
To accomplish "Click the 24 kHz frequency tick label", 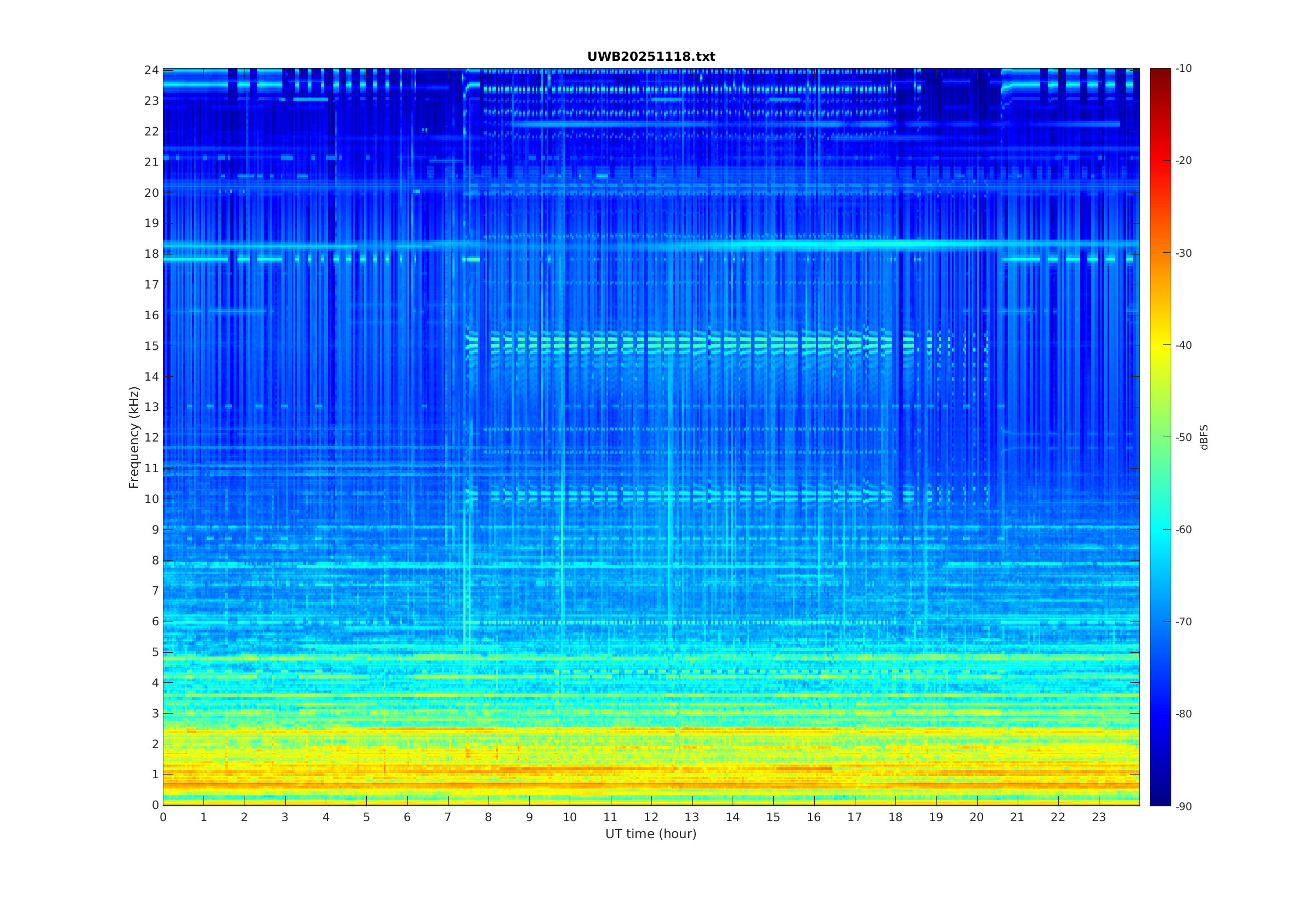I will click(151, 70).
